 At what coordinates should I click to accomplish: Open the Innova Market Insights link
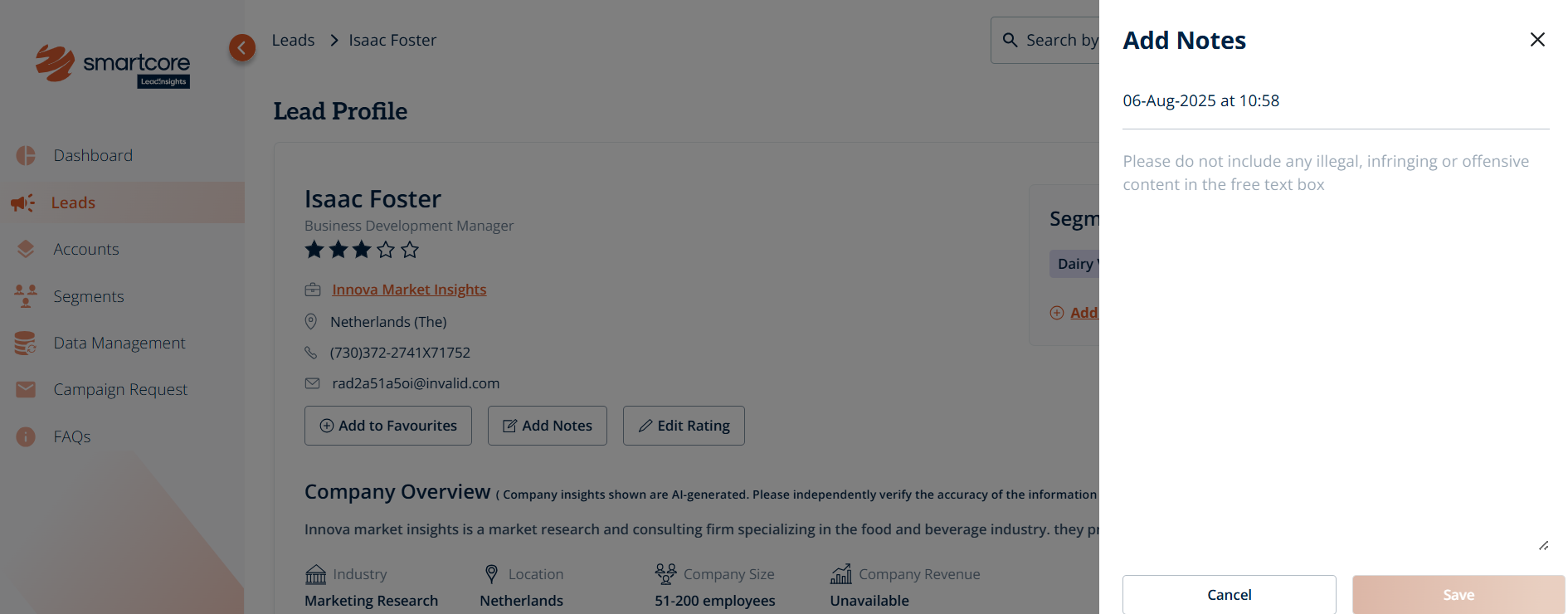[x=409, y=290]
